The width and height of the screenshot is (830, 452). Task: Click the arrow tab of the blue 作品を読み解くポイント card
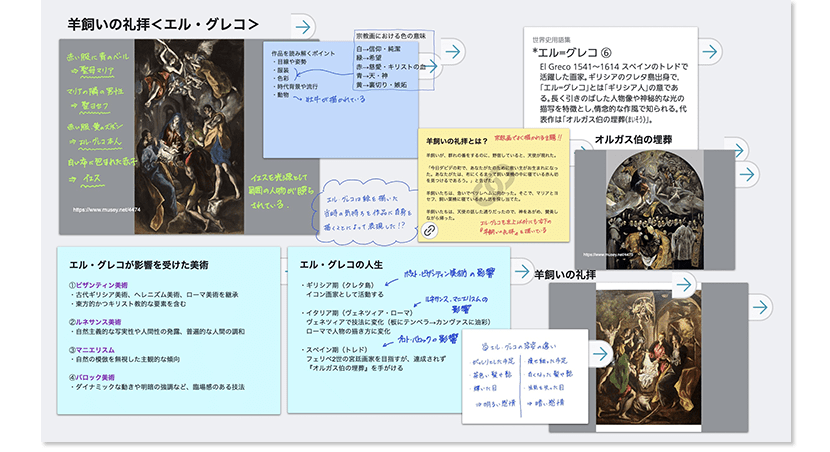432,66
